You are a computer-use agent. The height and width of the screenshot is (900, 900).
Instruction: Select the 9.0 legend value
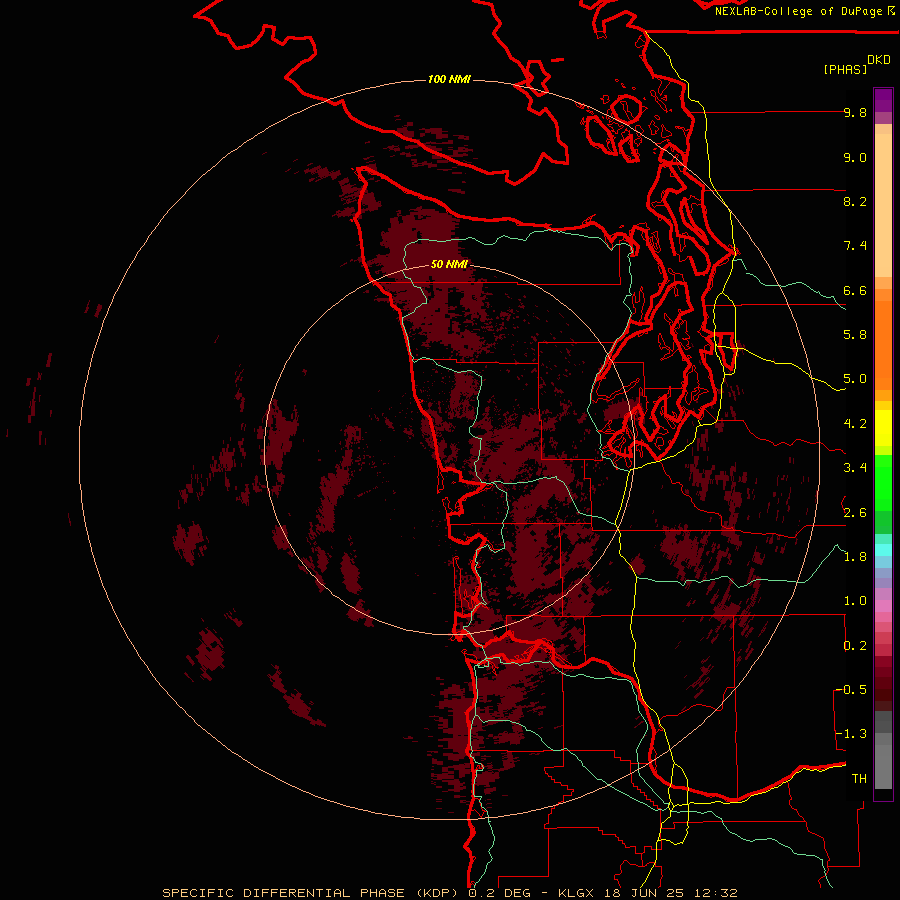coord(855,157)
